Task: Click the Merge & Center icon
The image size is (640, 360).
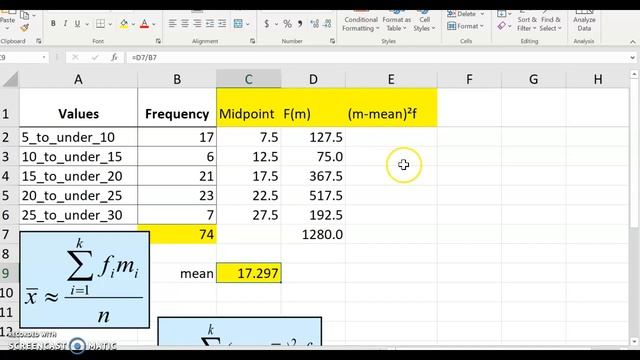Action: coord(238,24)
